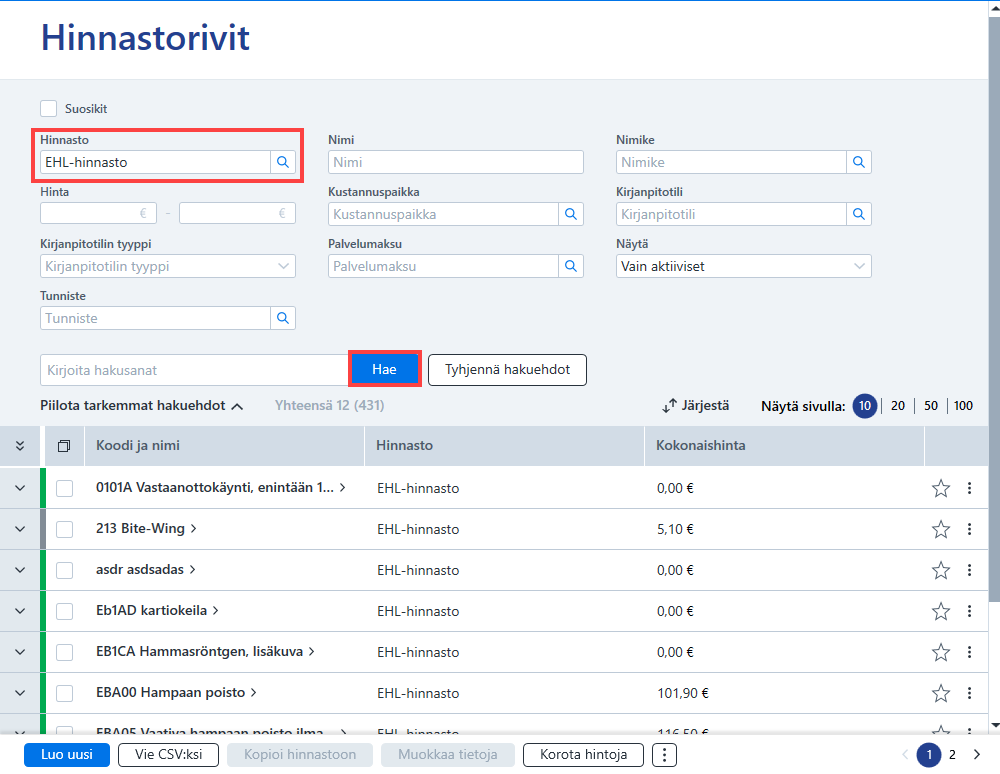Click Vie CSV:ksi export button
Viewport: 1000px width, 774px height.
(x=168, y=755)
